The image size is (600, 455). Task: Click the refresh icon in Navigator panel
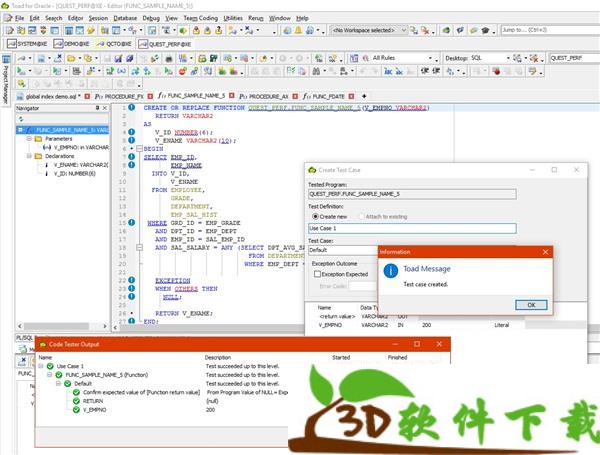tap(21, 119)
